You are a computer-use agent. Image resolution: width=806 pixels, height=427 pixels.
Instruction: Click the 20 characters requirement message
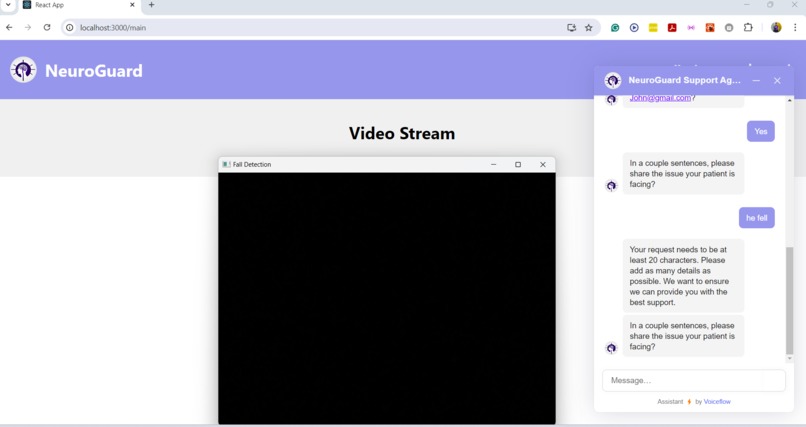(x=683, y=276)
